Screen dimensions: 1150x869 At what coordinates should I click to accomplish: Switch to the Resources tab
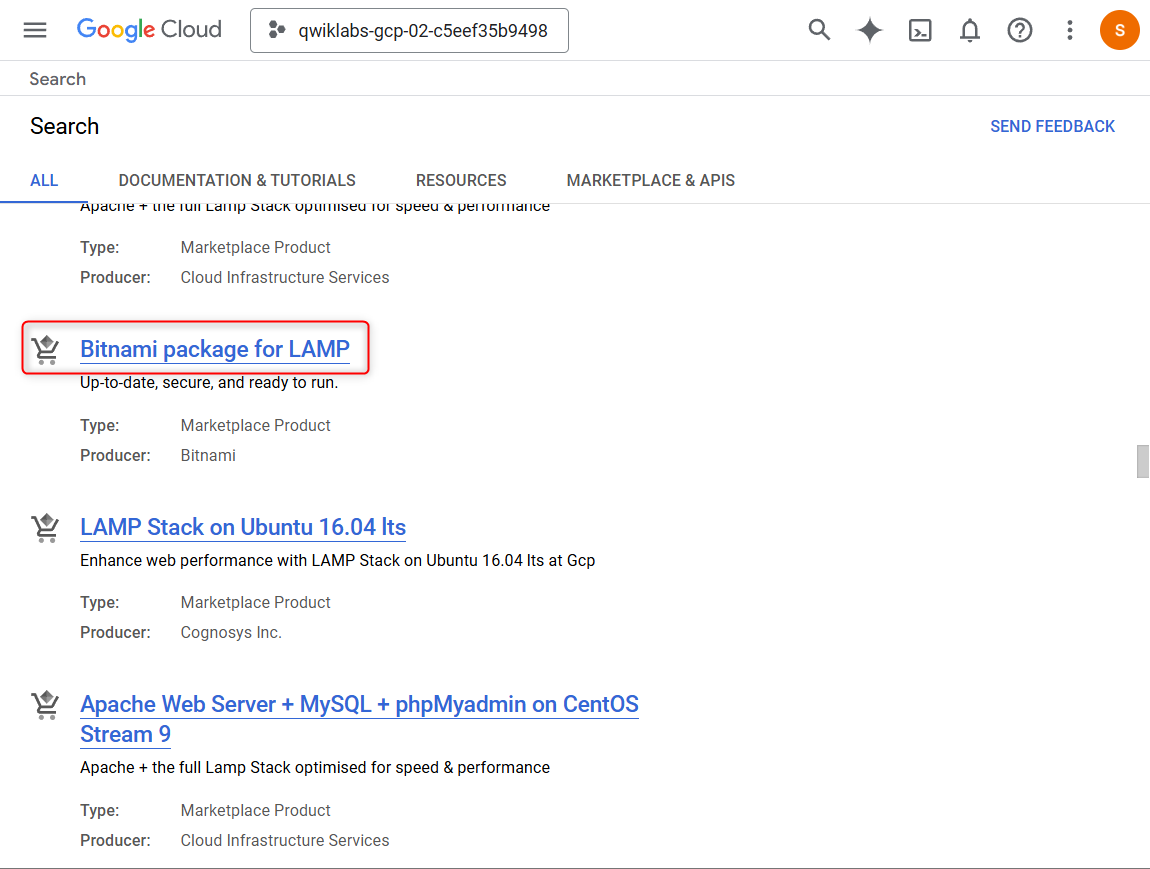(x=461, y=180)
